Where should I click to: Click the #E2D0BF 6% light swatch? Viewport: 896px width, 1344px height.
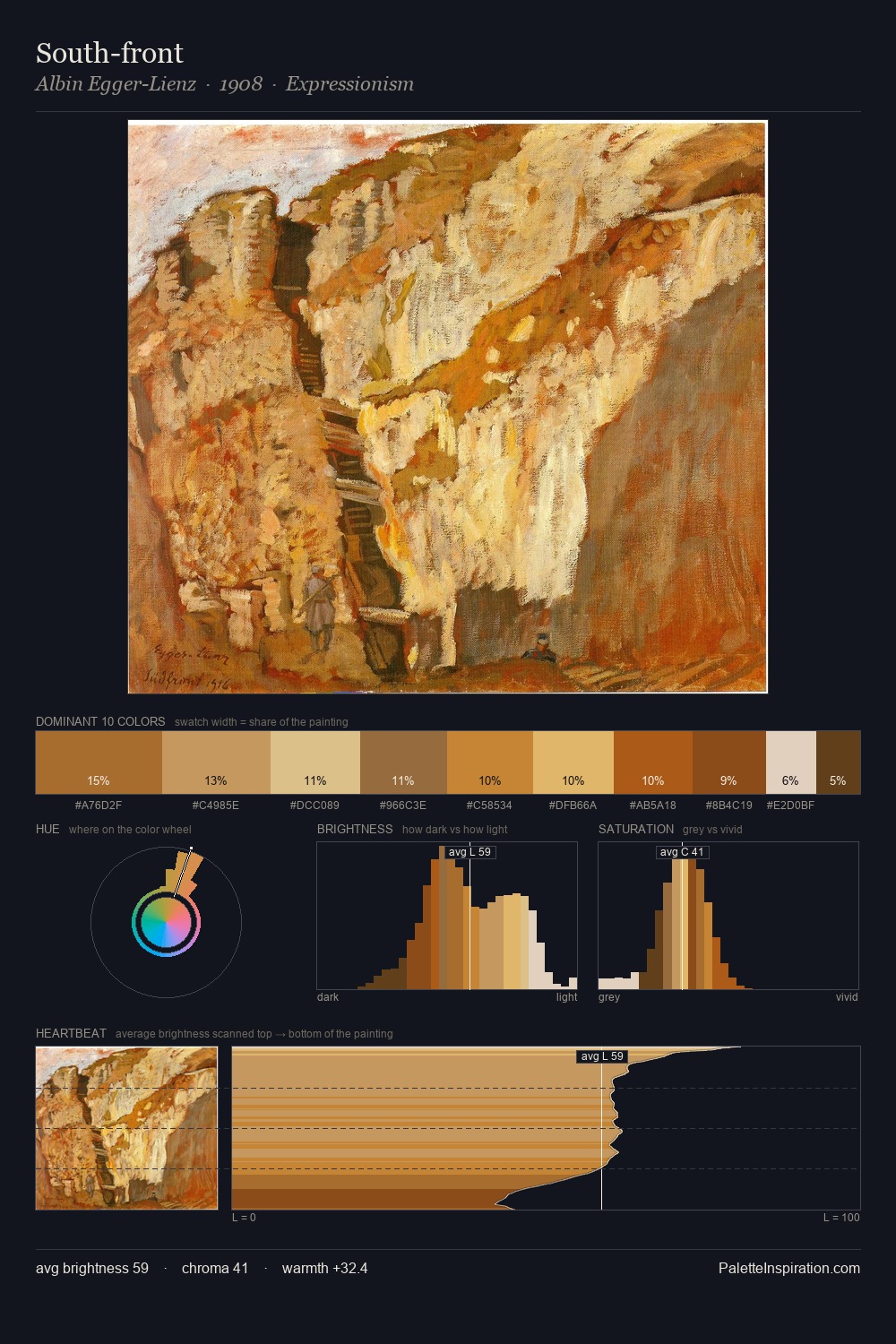791,762
